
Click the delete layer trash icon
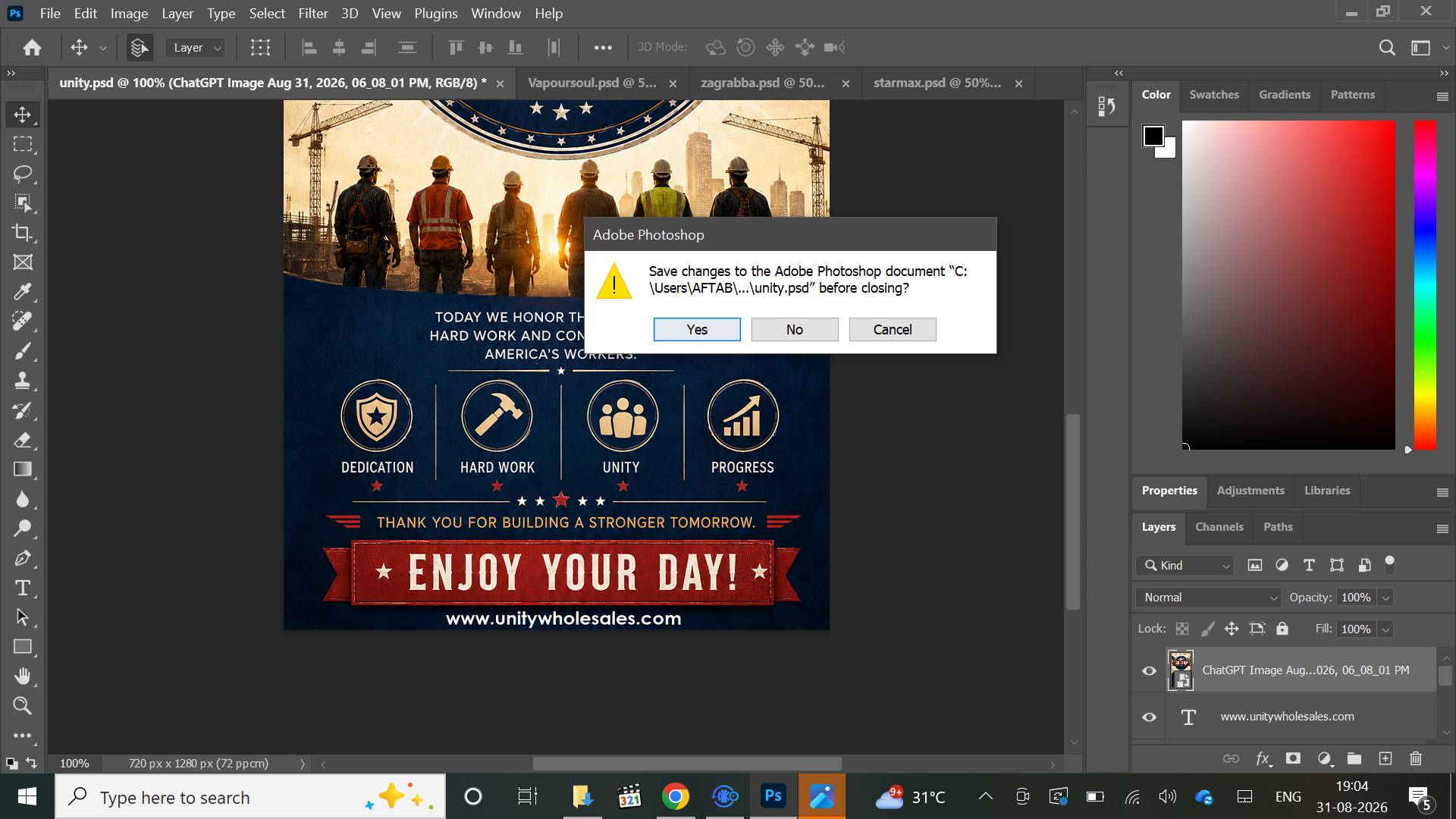[x=1415, y=758]
